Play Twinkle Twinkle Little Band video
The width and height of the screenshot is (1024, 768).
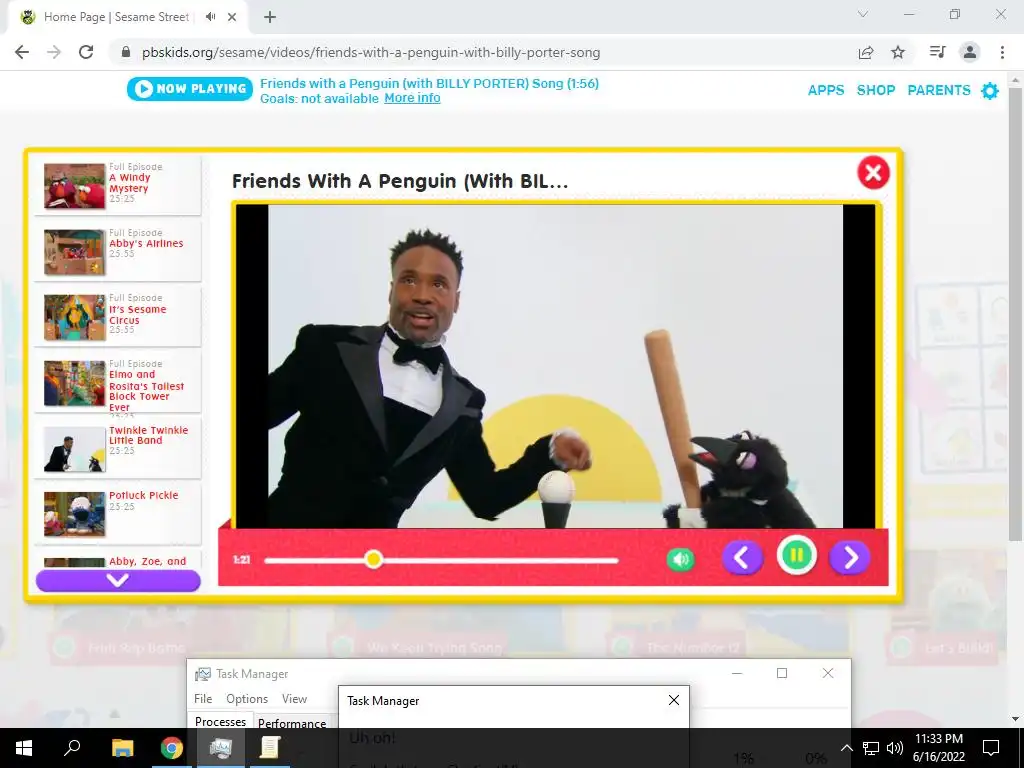118,449
